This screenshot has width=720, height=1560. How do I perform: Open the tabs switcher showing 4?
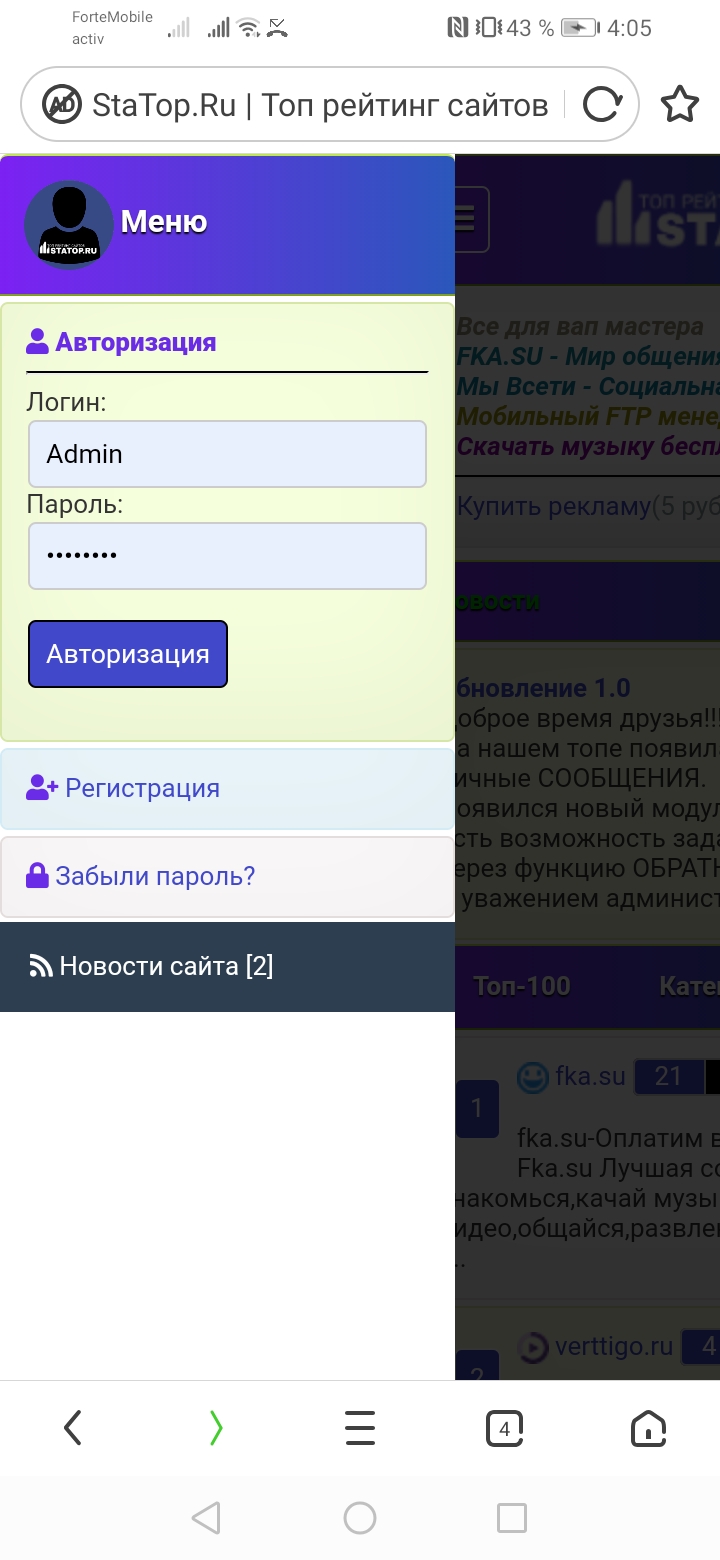(x=504, y=1428)
